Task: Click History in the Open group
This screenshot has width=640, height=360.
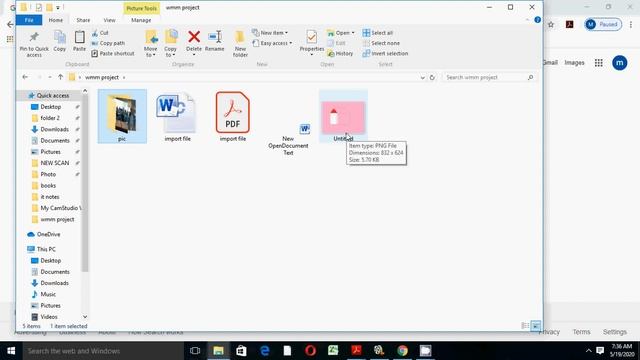Action: tap(340, 53)
